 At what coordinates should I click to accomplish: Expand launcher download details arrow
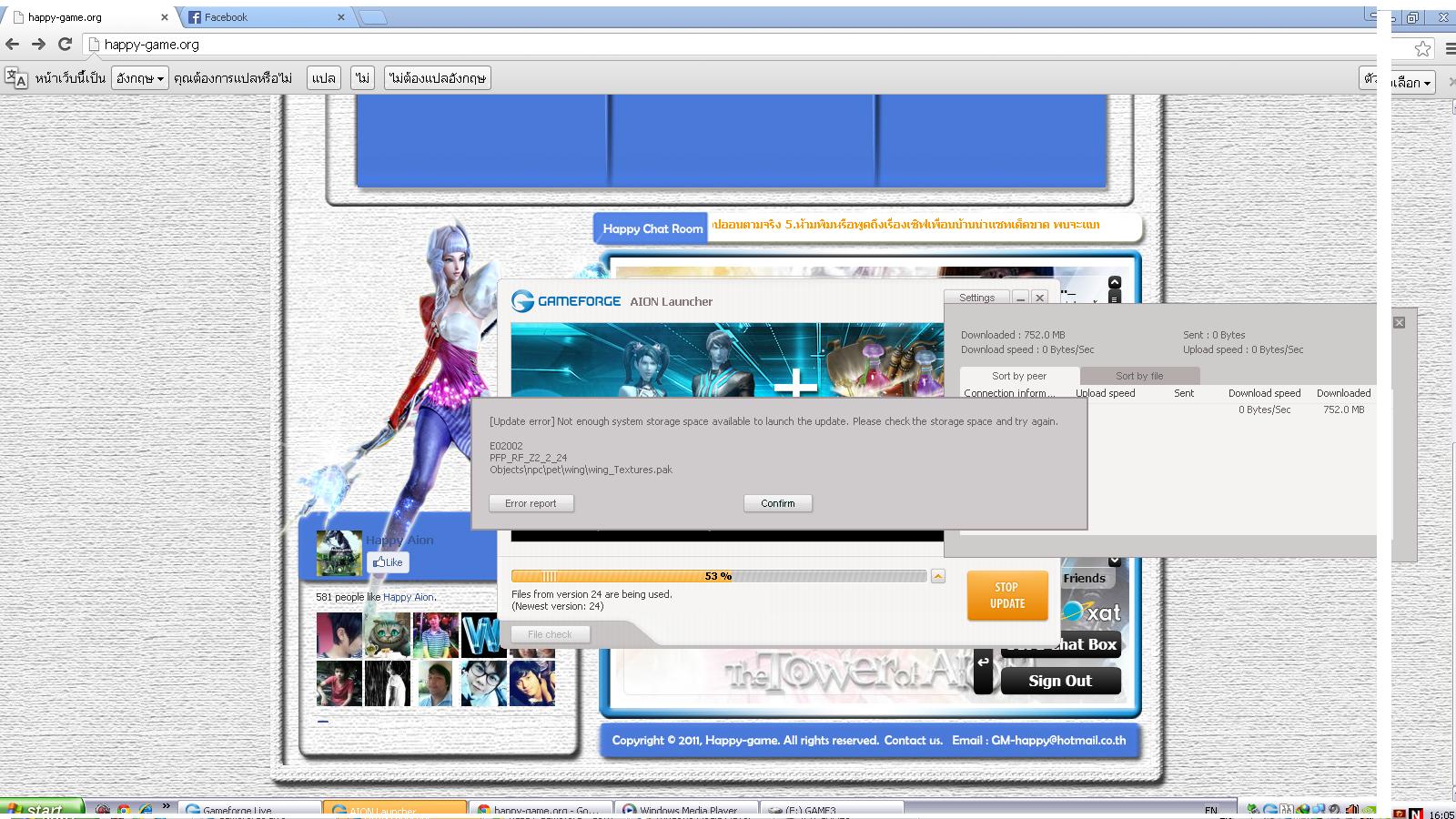click(938, 576)
